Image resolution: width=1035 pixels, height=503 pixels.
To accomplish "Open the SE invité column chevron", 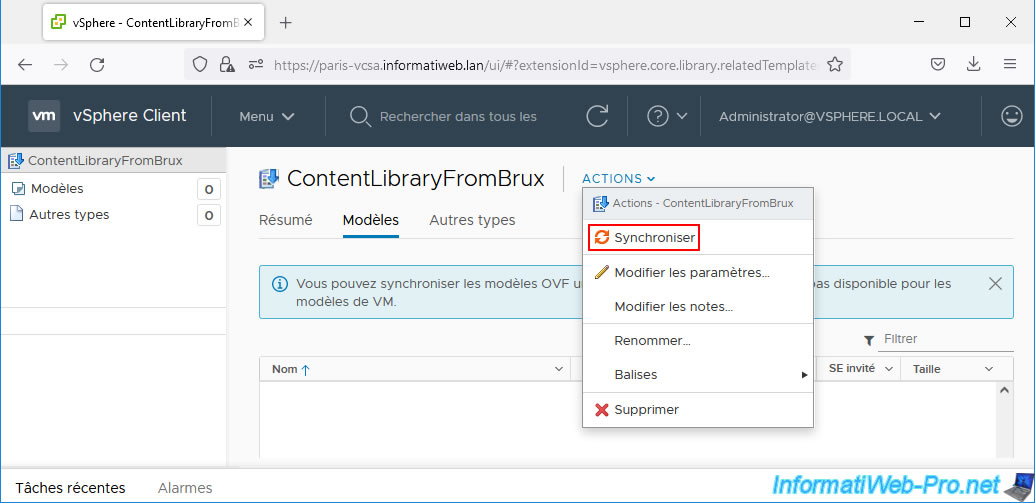I will [888, 369].
